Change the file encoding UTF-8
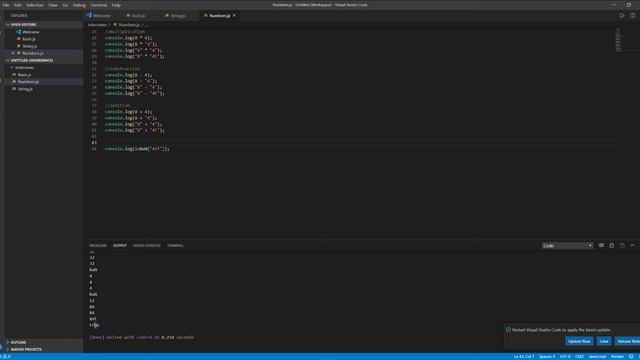 [565, 357]
